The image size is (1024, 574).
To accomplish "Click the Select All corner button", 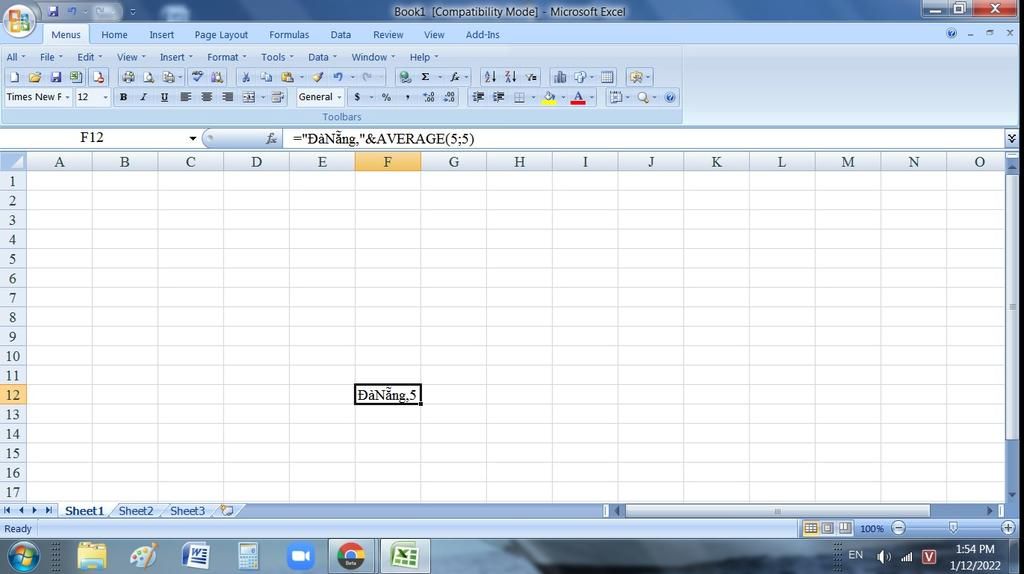I will pyautogui.click(x=13, y=161).
